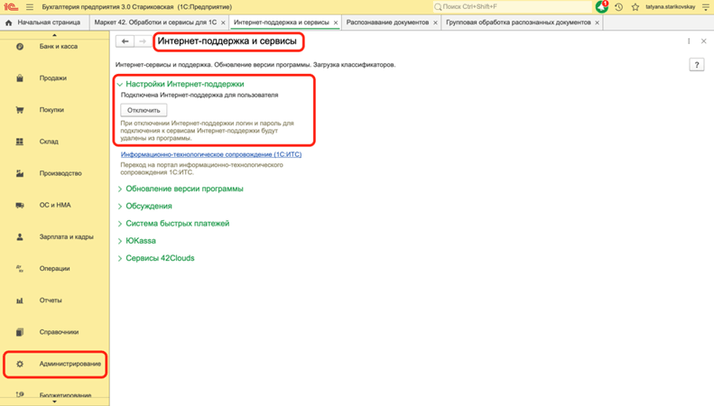Click the 1C logo icon
Viewport: 714px width, 406px height.
11,7
